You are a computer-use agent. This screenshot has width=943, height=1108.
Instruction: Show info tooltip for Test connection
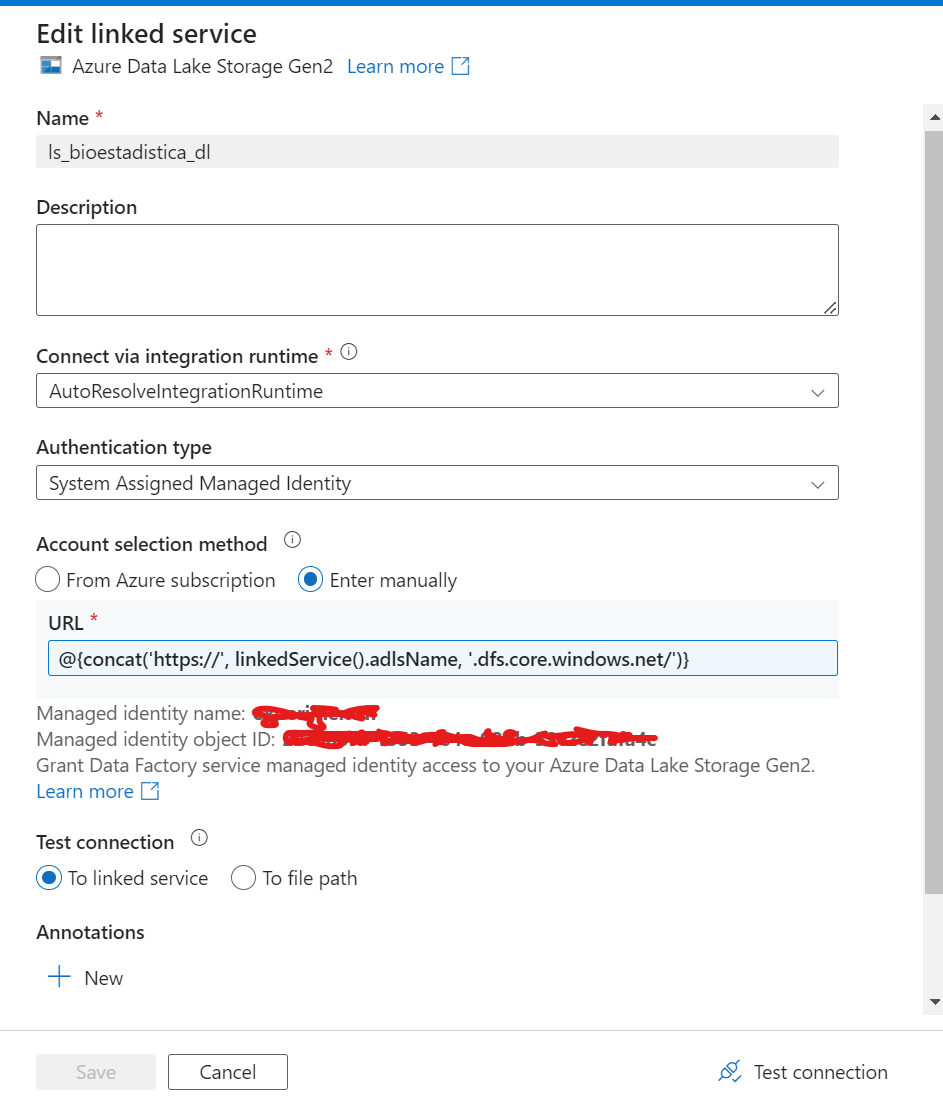click(199, 838)
